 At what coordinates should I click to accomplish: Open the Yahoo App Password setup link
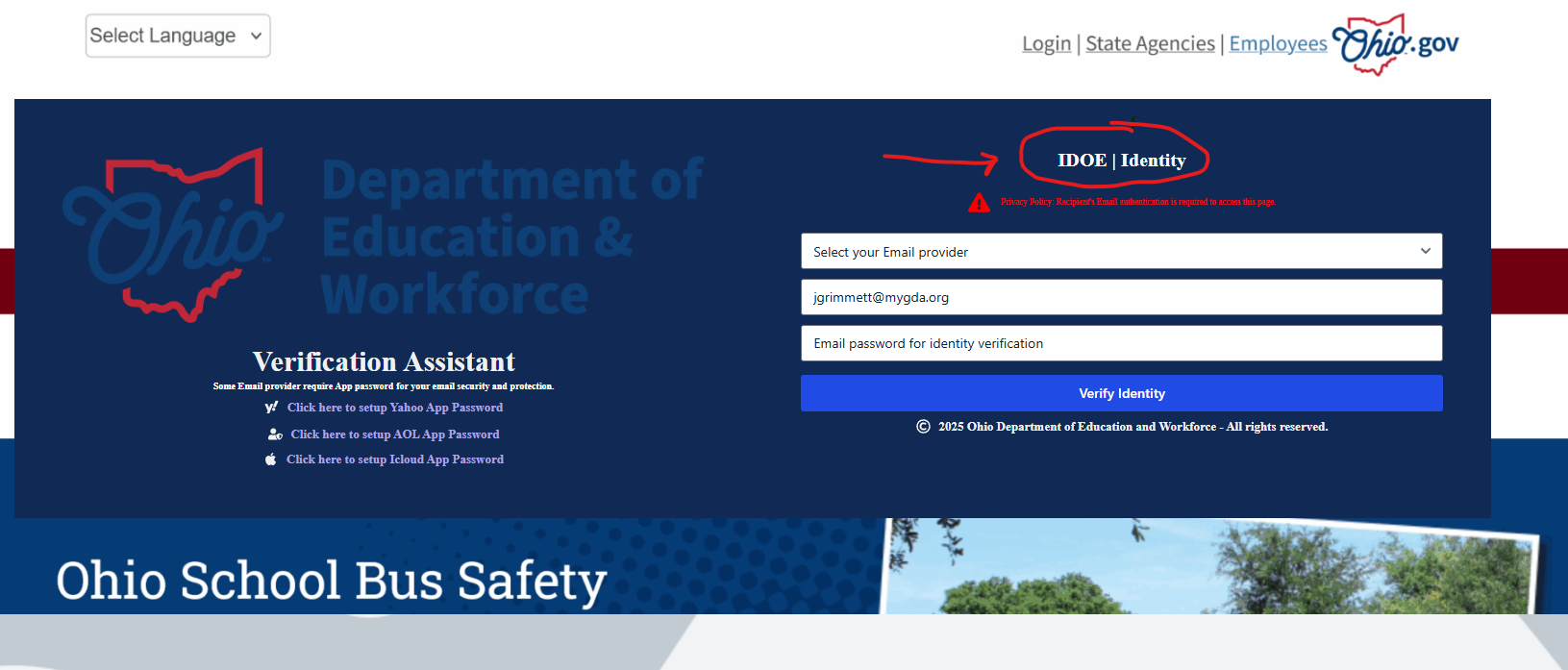pyautogui.click(x=394, y=408)
